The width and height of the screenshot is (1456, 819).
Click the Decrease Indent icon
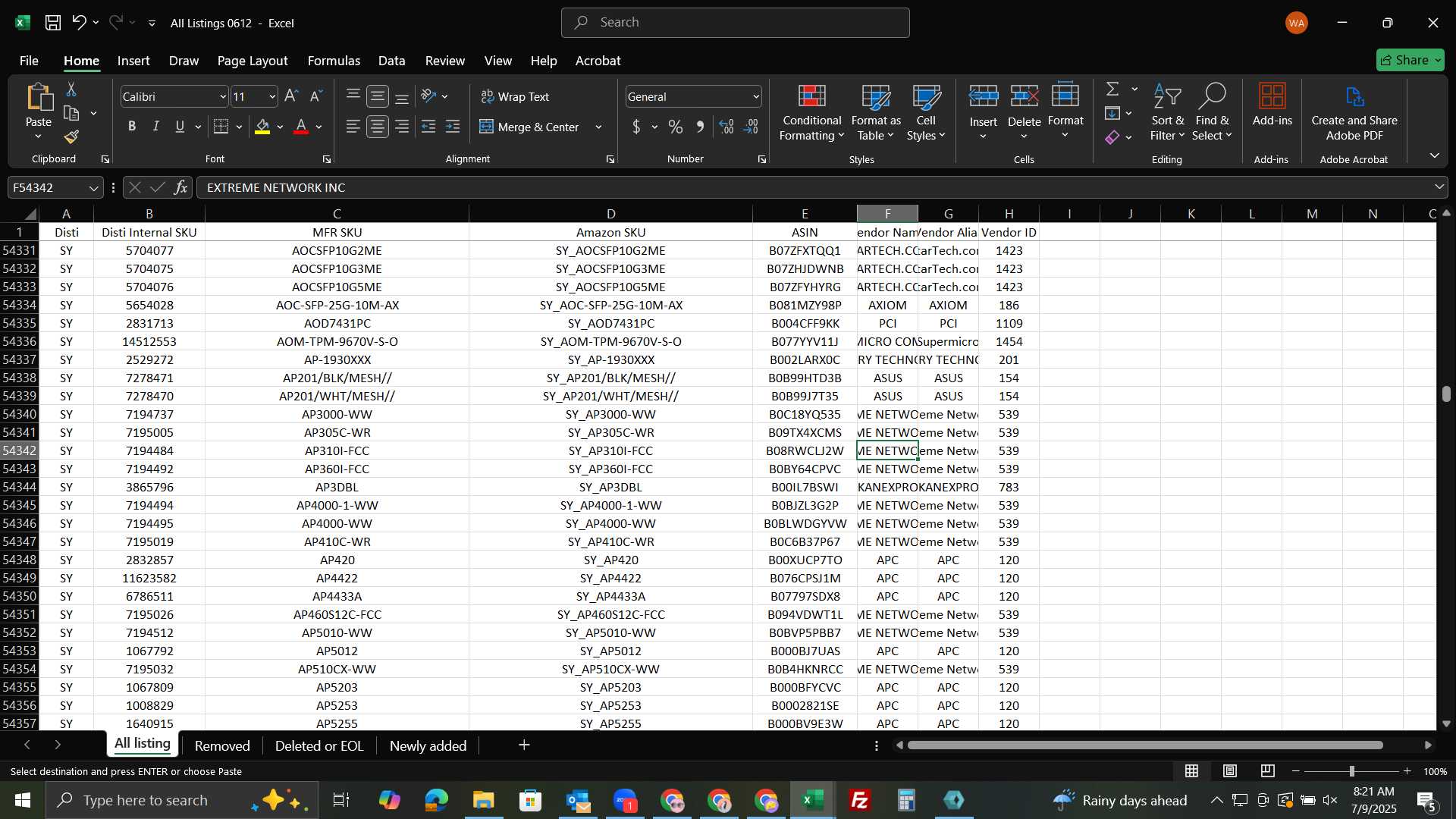428,127
